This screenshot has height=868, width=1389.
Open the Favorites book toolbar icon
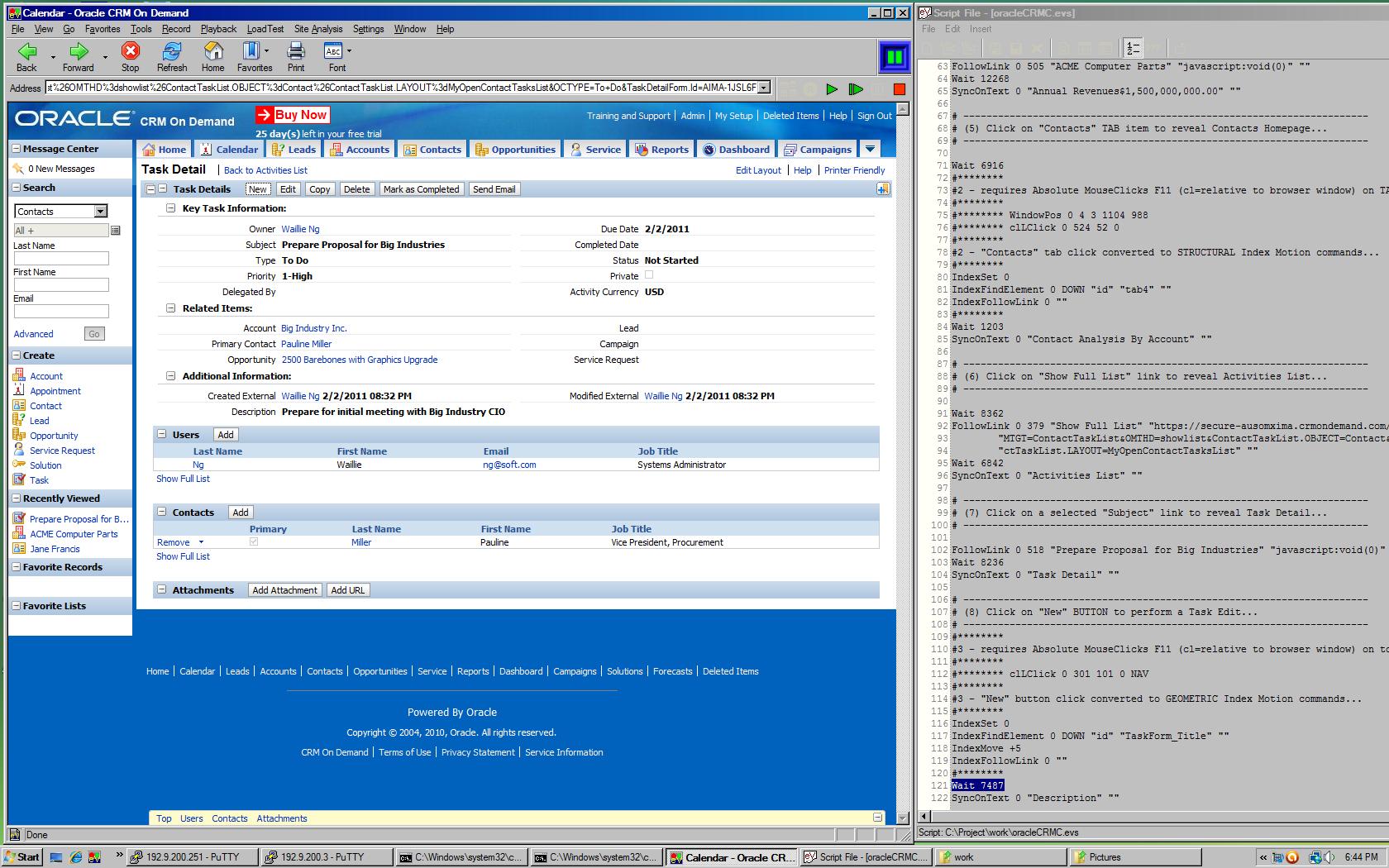251,51
